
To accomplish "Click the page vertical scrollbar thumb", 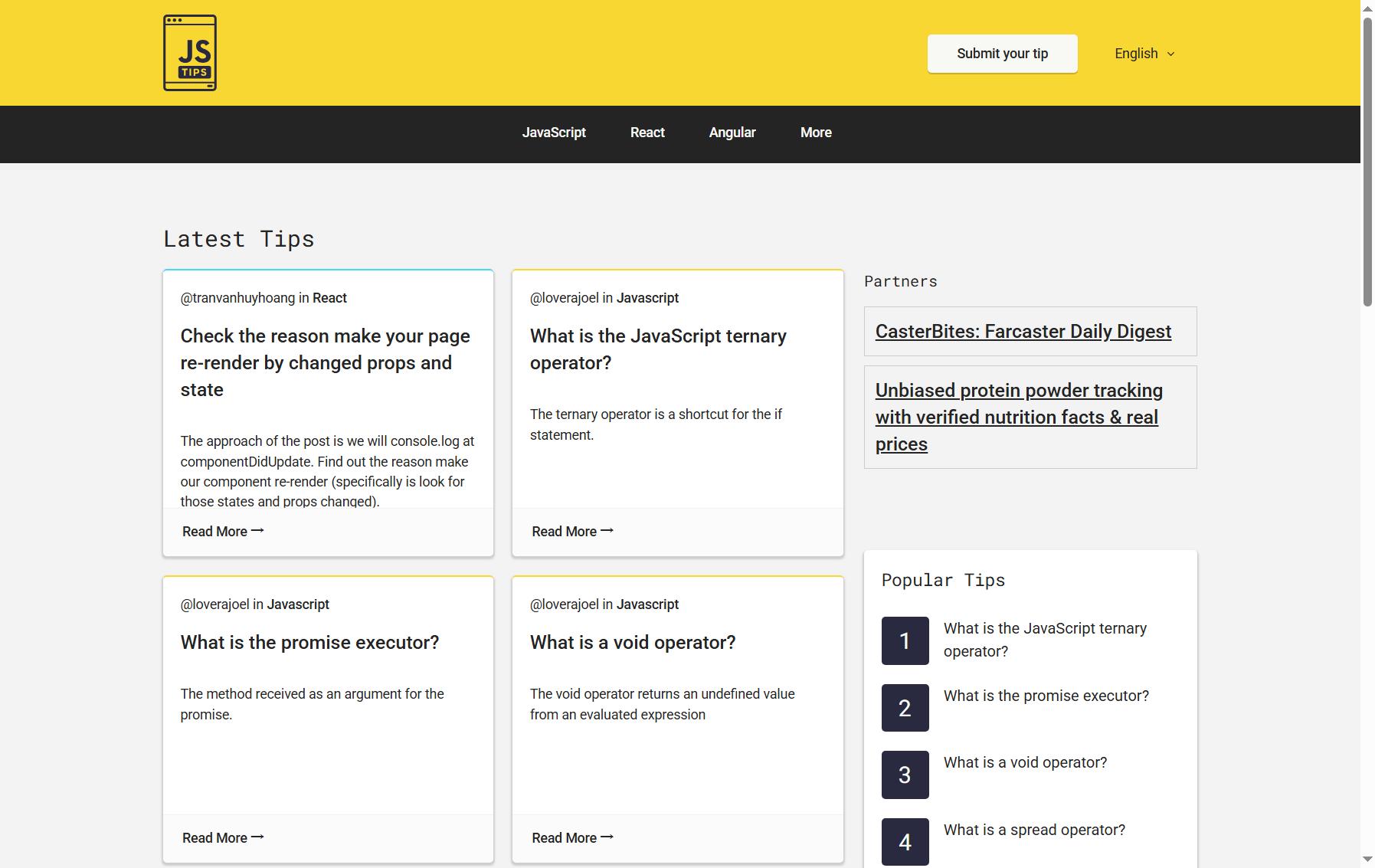I will pyautogui.click(x=1367, y=161).
